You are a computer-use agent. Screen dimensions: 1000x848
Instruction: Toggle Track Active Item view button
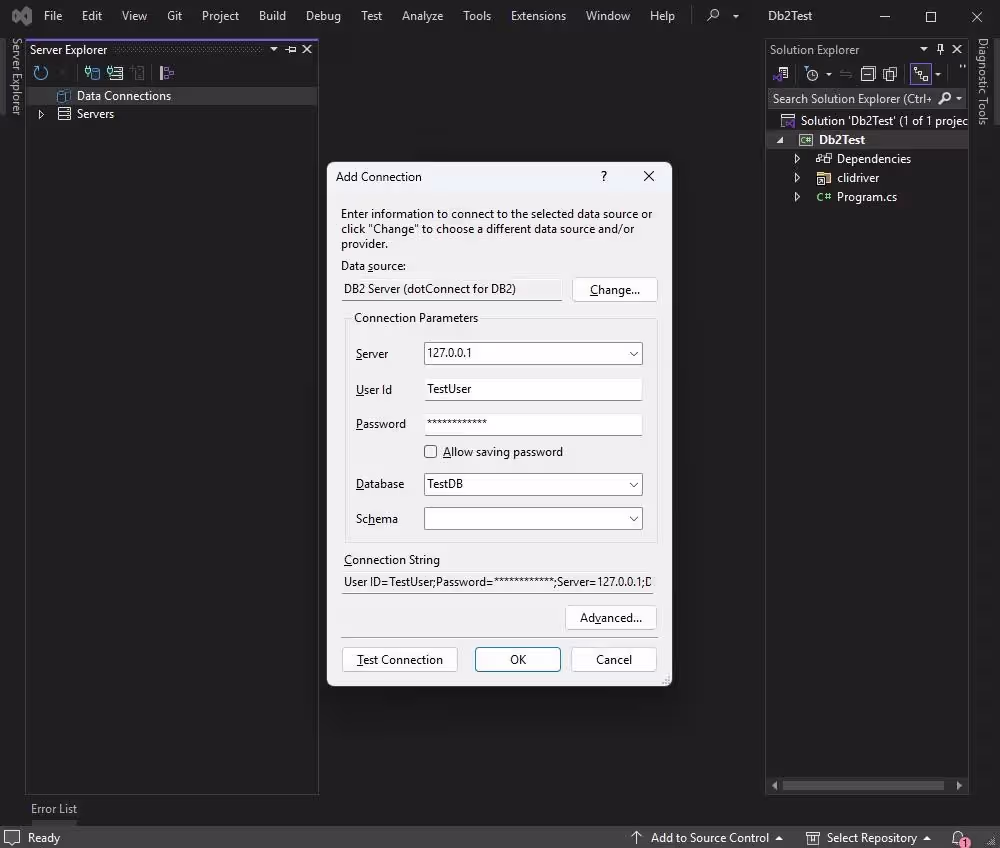(920, 74)
